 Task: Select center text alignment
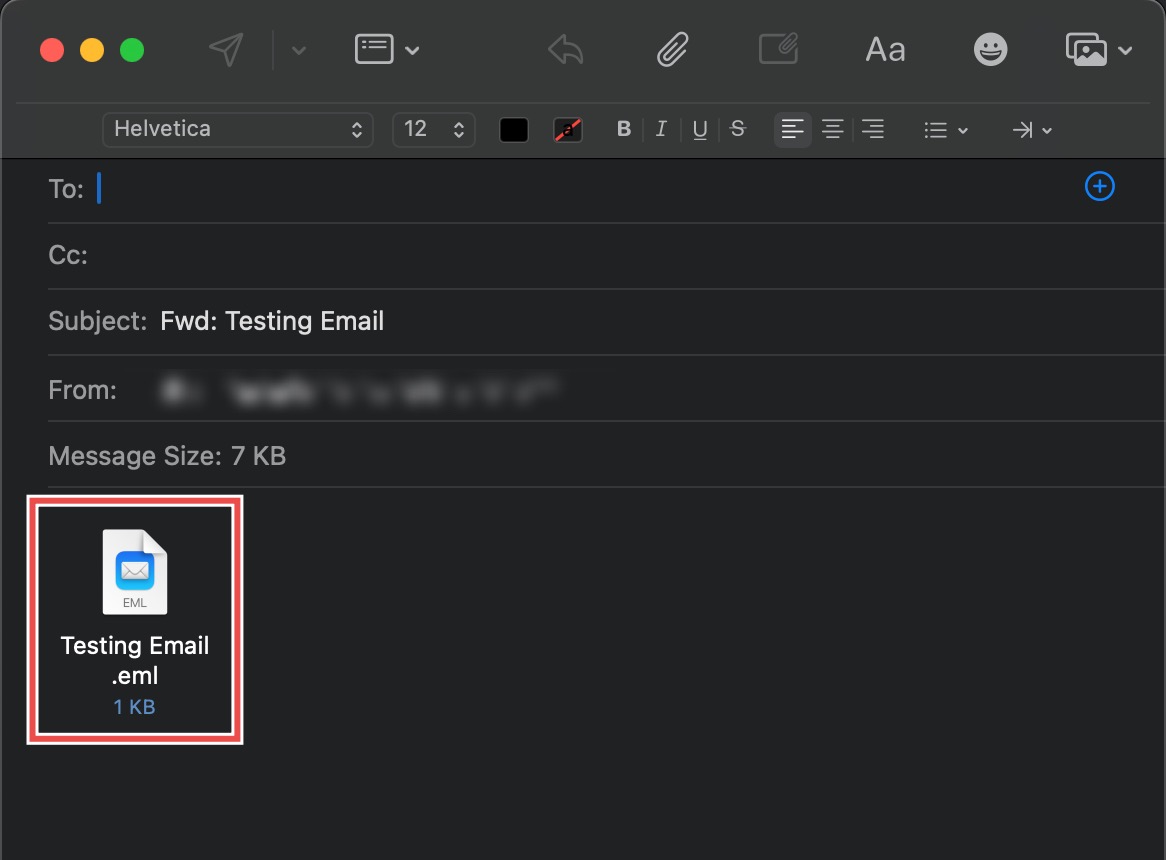(832, 129)
